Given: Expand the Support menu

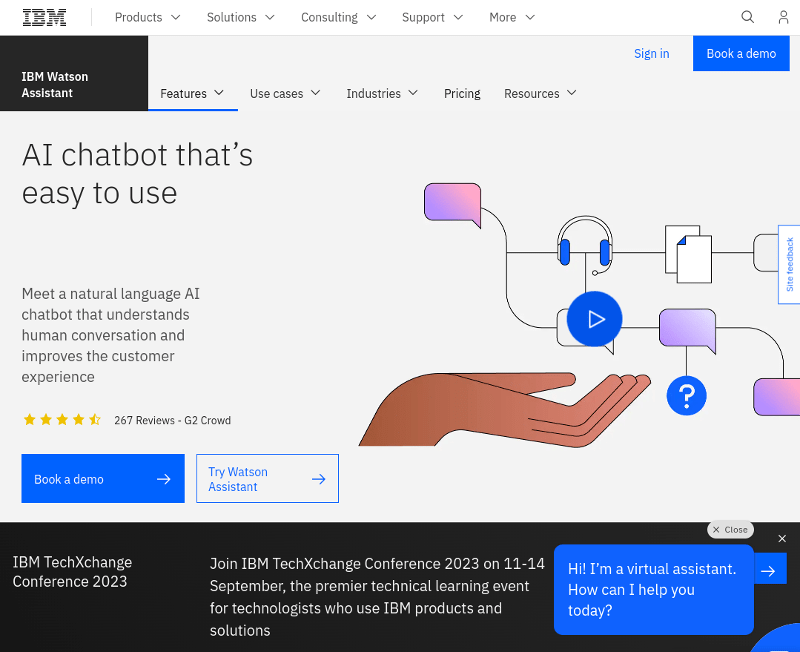Looking at the screenshot, I should (x=432, y=17).
